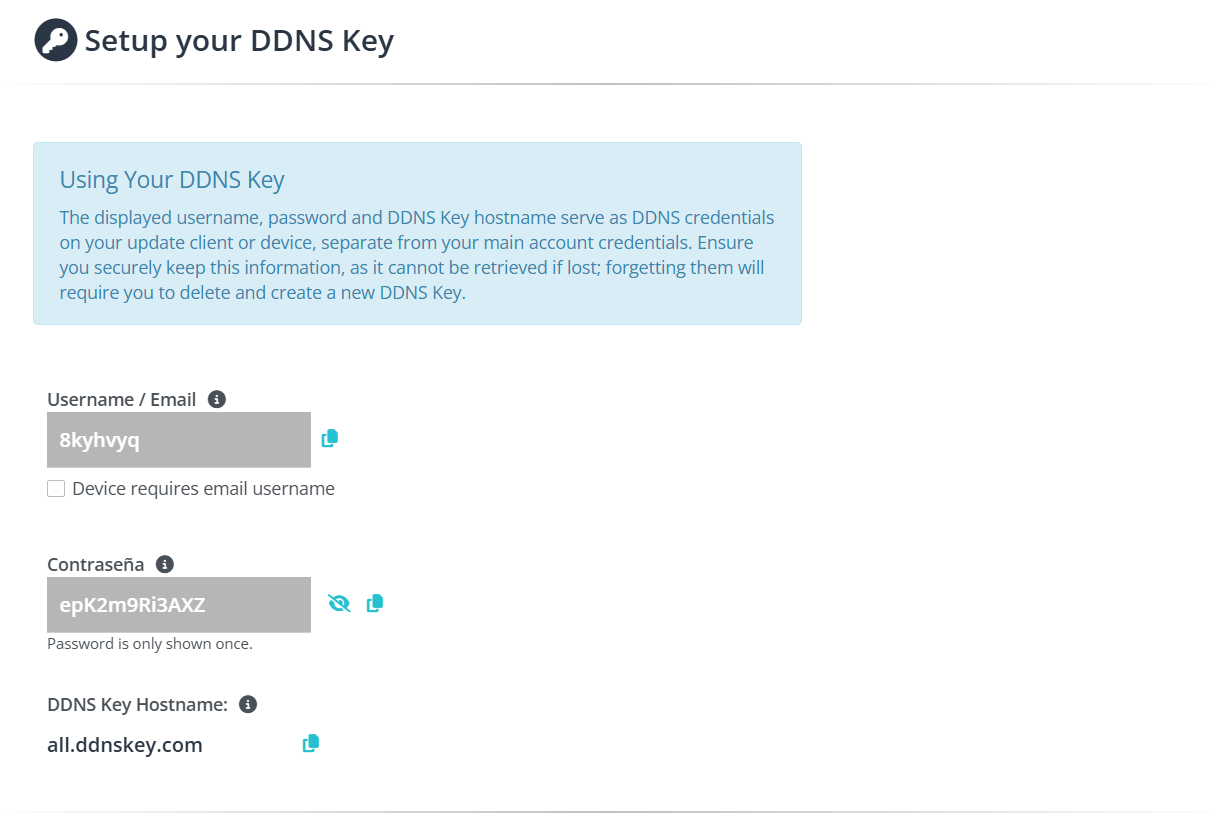Click the 'Setup your DDNS Key' heading
Screen dimensions: 1209x829
point(239,41)
